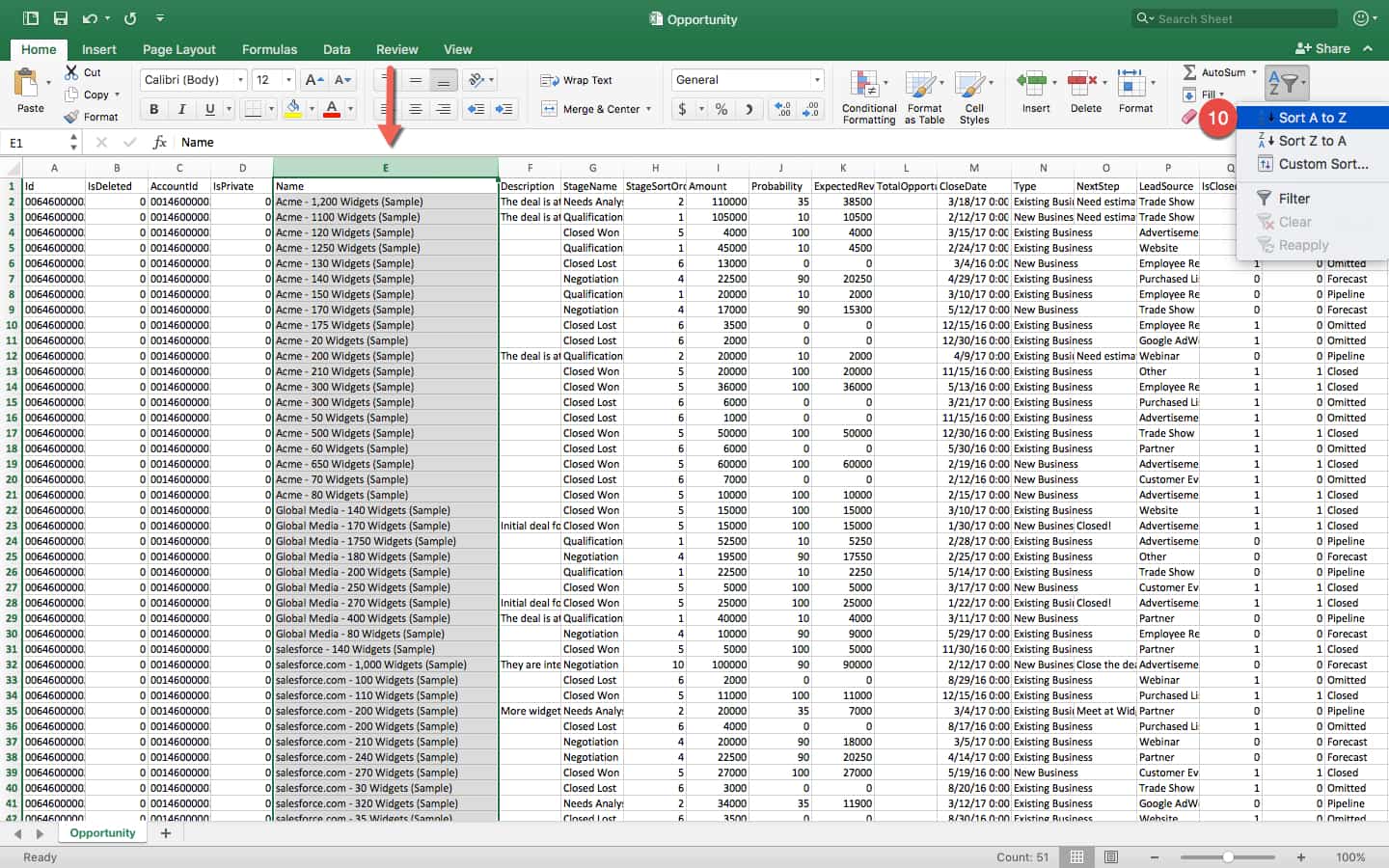This screenshot has height=868, width=1389.
Task: Click the Delete cells icon
Action: pyautogui.click(x=1082, y=85)
